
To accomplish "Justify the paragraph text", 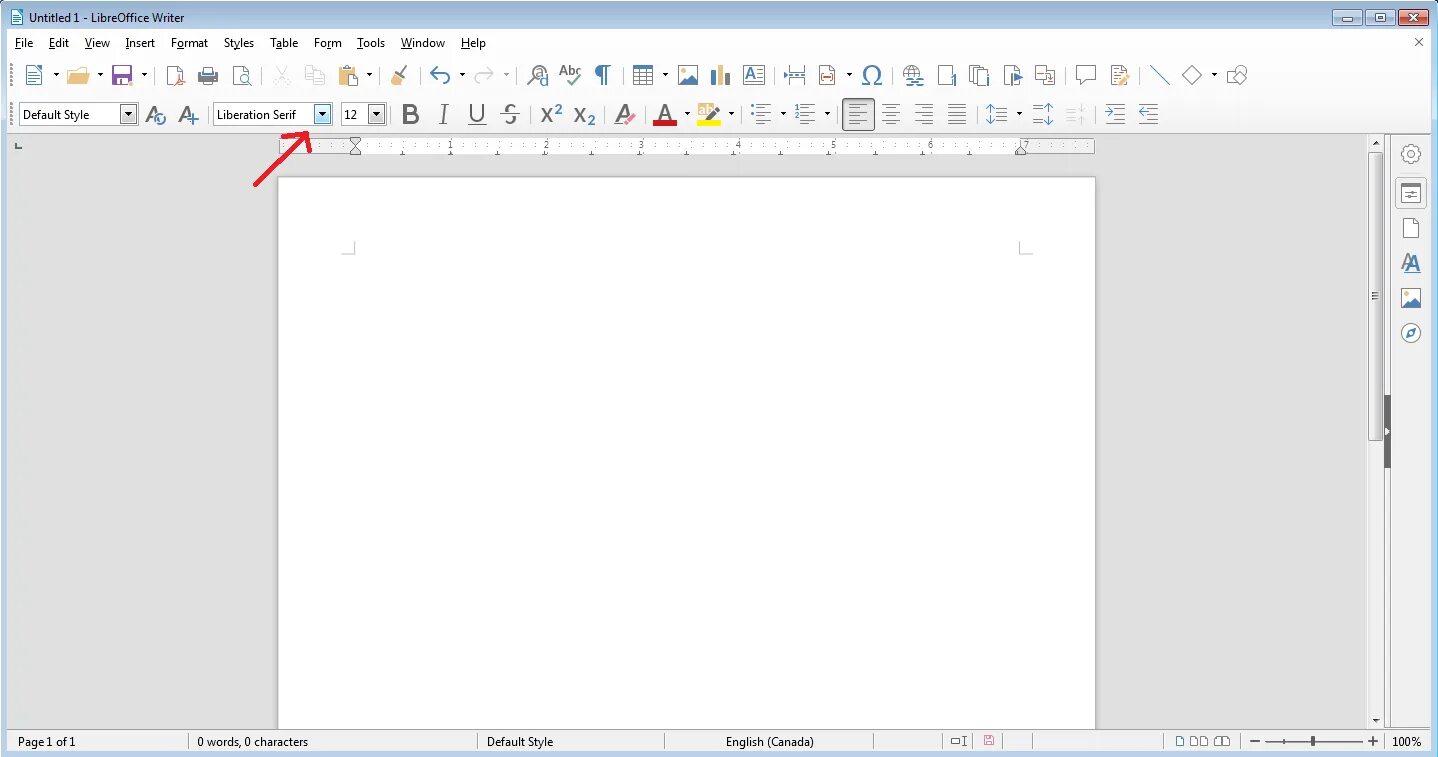I will pyautogui.click(x=957, y=115).
